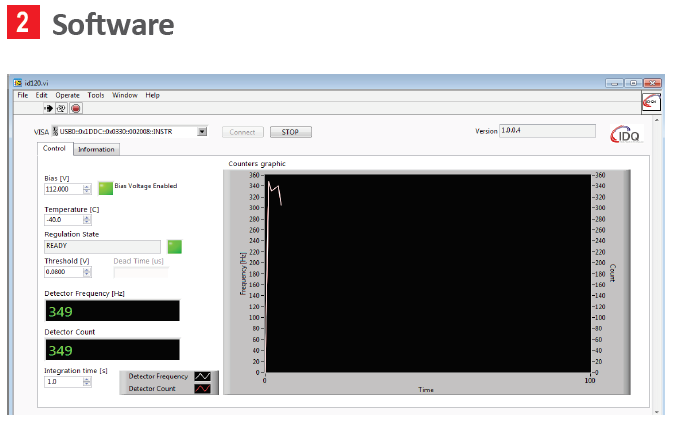This screenshot has width=689, height=433.
Task: Click the VI icon in top-right corner
Action: 650,101
